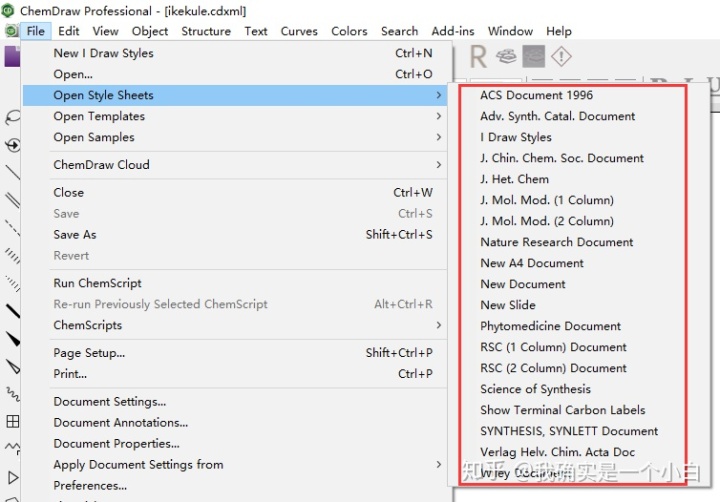Select the Dashed Bond tool
This screenshot has height=502, width=720.
click(12, 228)
